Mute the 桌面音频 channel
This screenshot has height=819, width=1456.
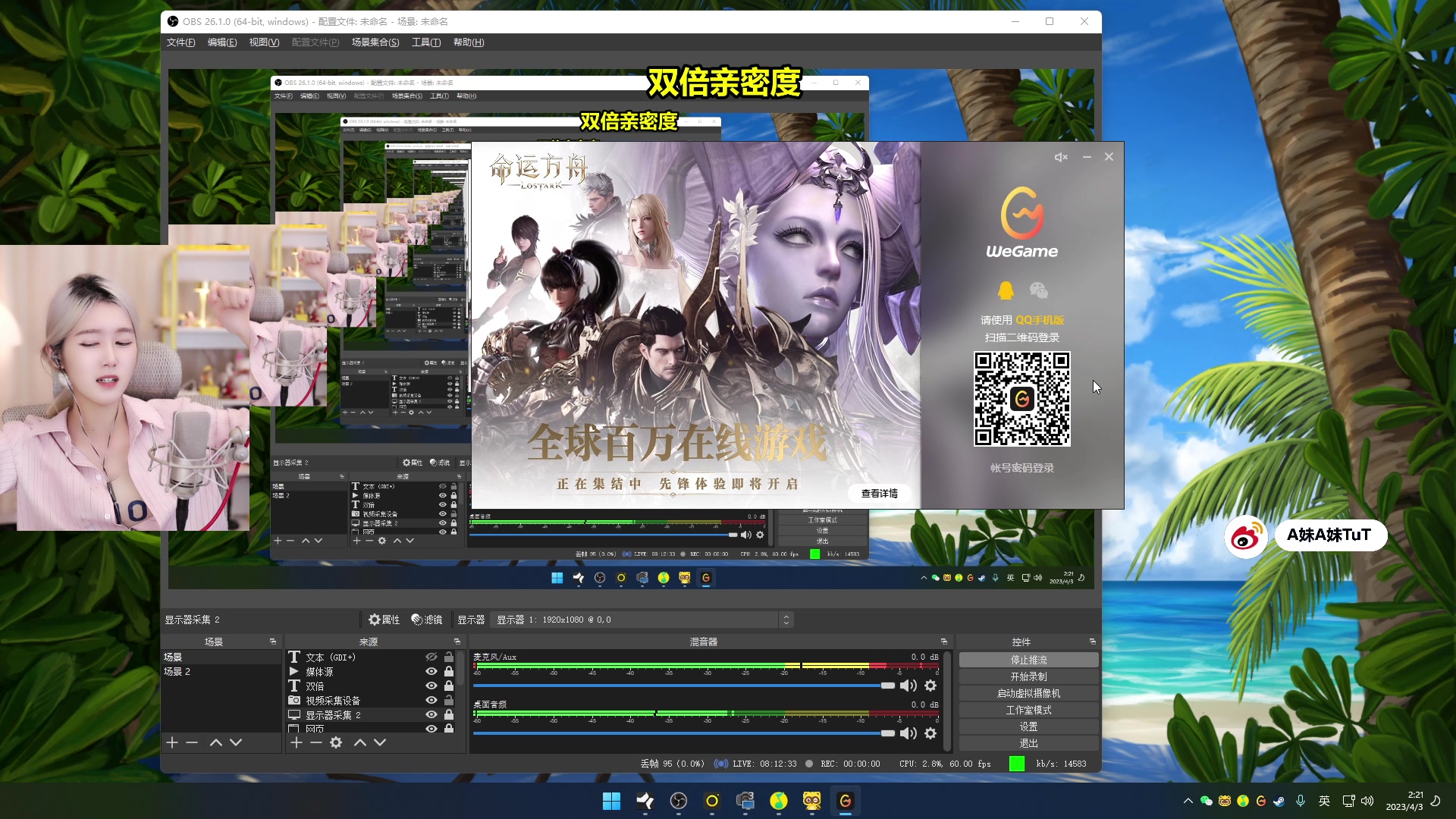[x=908, y=733]
